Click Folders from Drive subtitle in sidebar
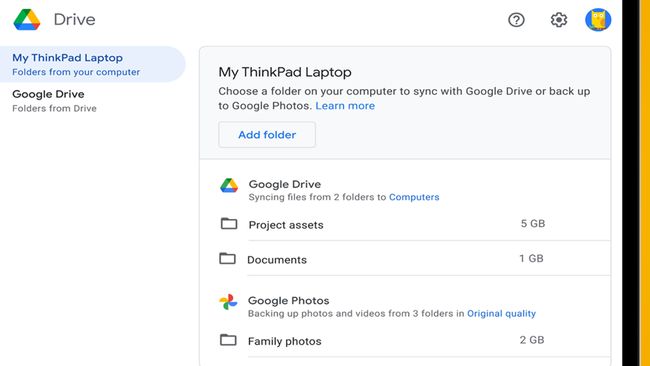The height and width of the screenshot is (366, 650). [54, 108]
